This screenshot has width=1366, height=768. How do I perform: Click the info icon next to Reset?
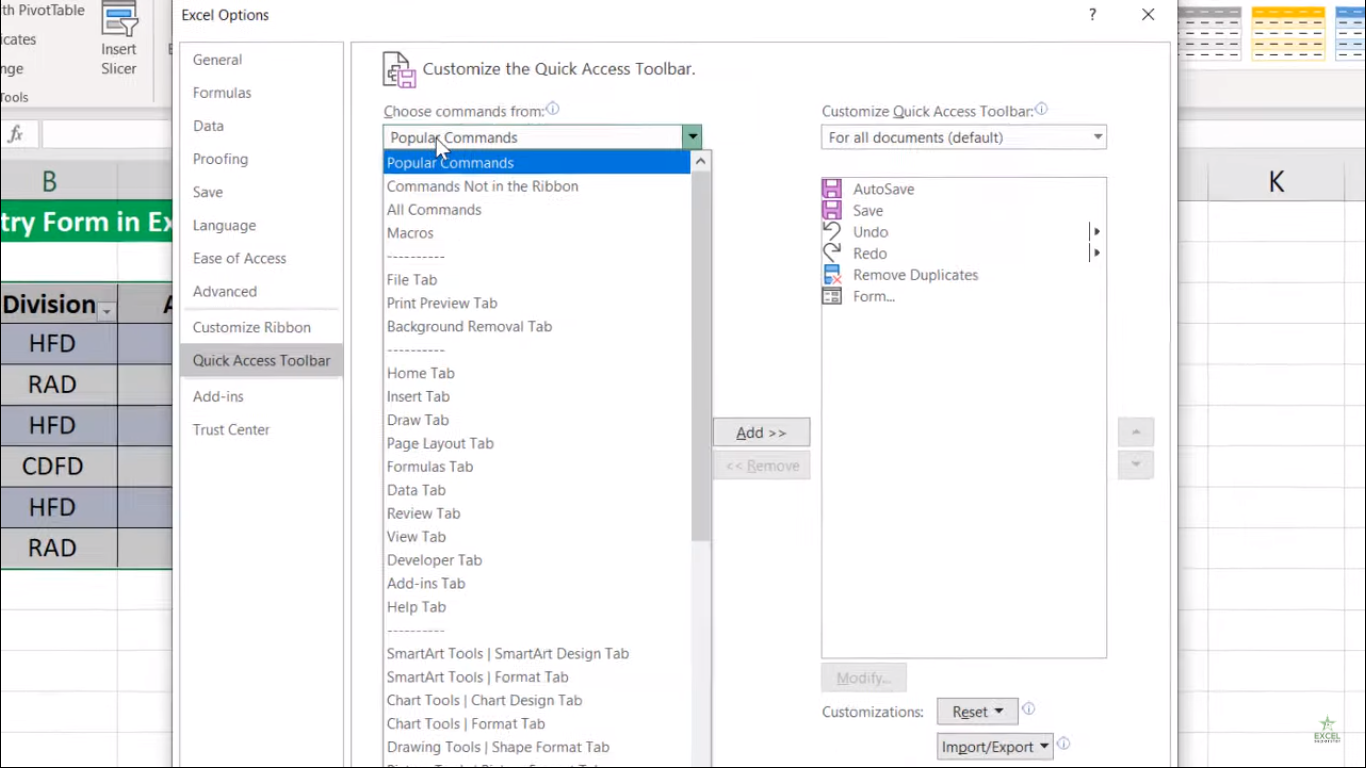click(1028, 709)
